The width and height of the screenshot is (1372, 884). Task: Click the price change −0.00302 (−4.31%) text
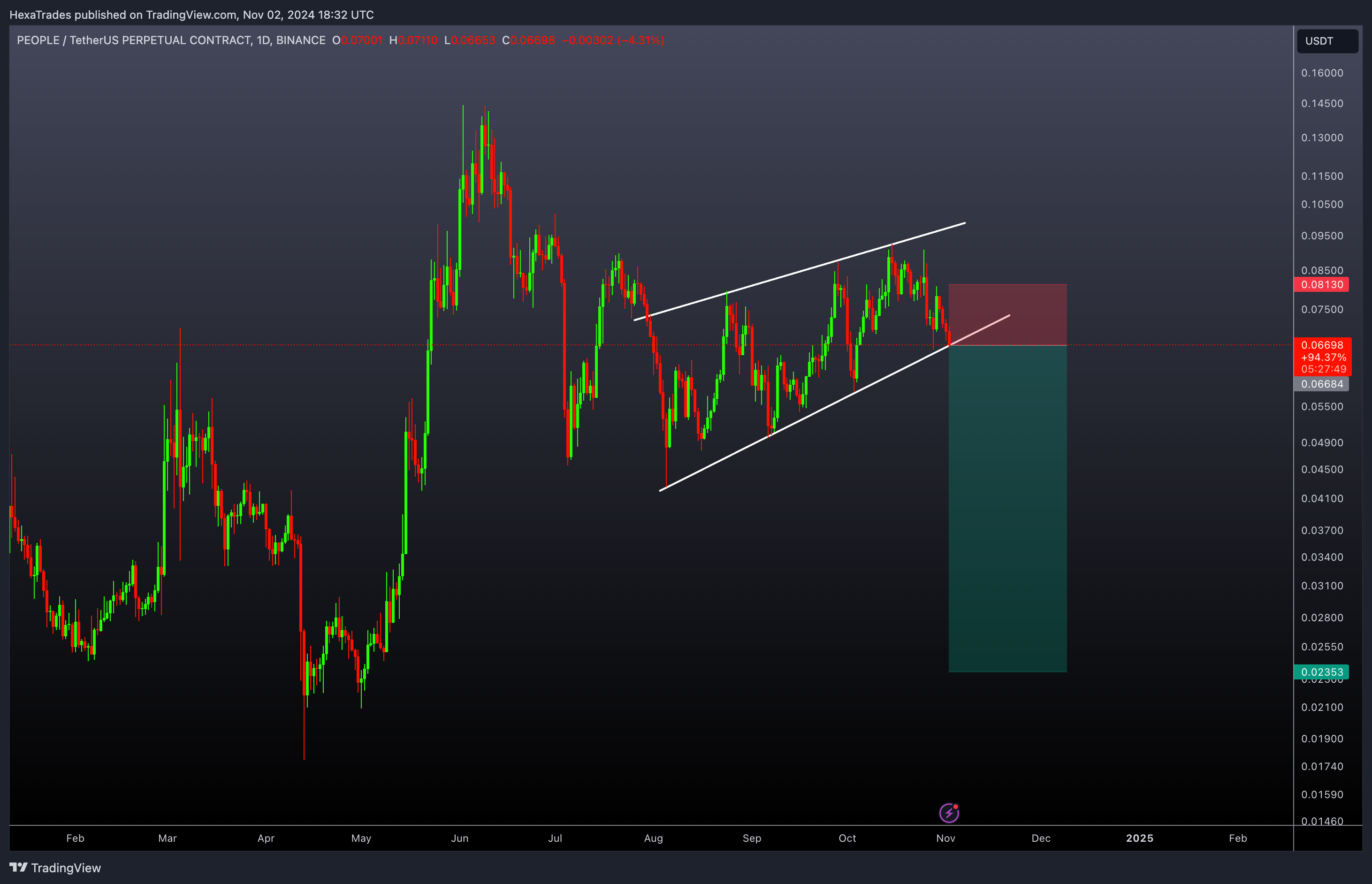(612, 40)
